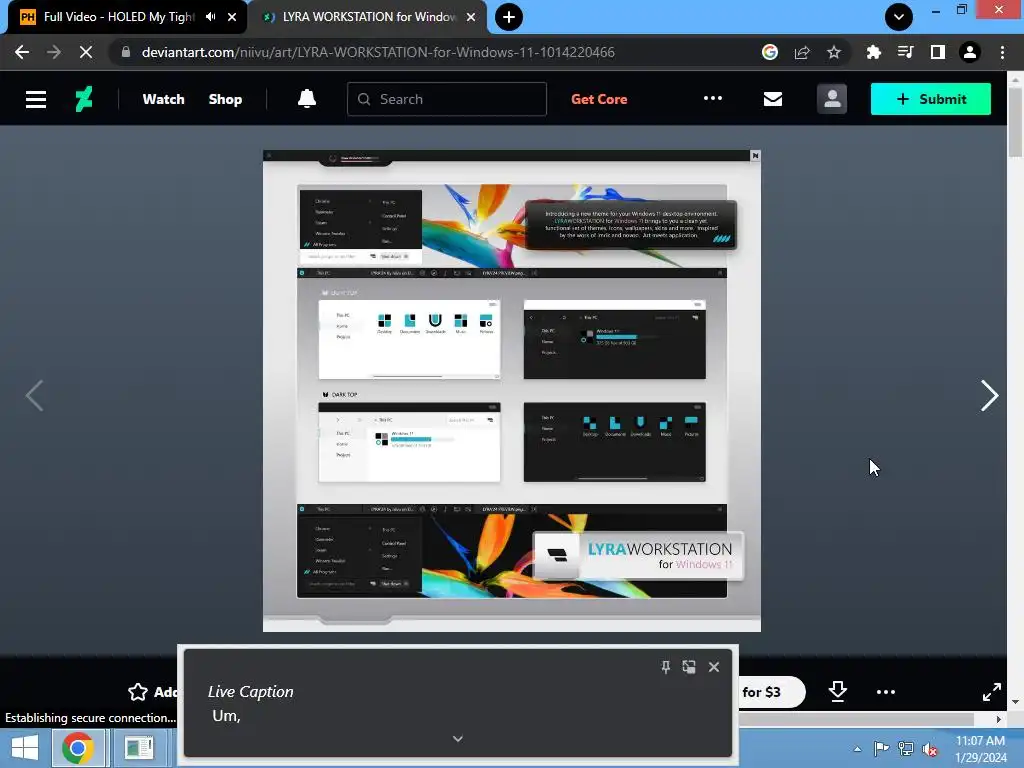Click the Submit button
1024x768 pixels.
pos(931,99)
